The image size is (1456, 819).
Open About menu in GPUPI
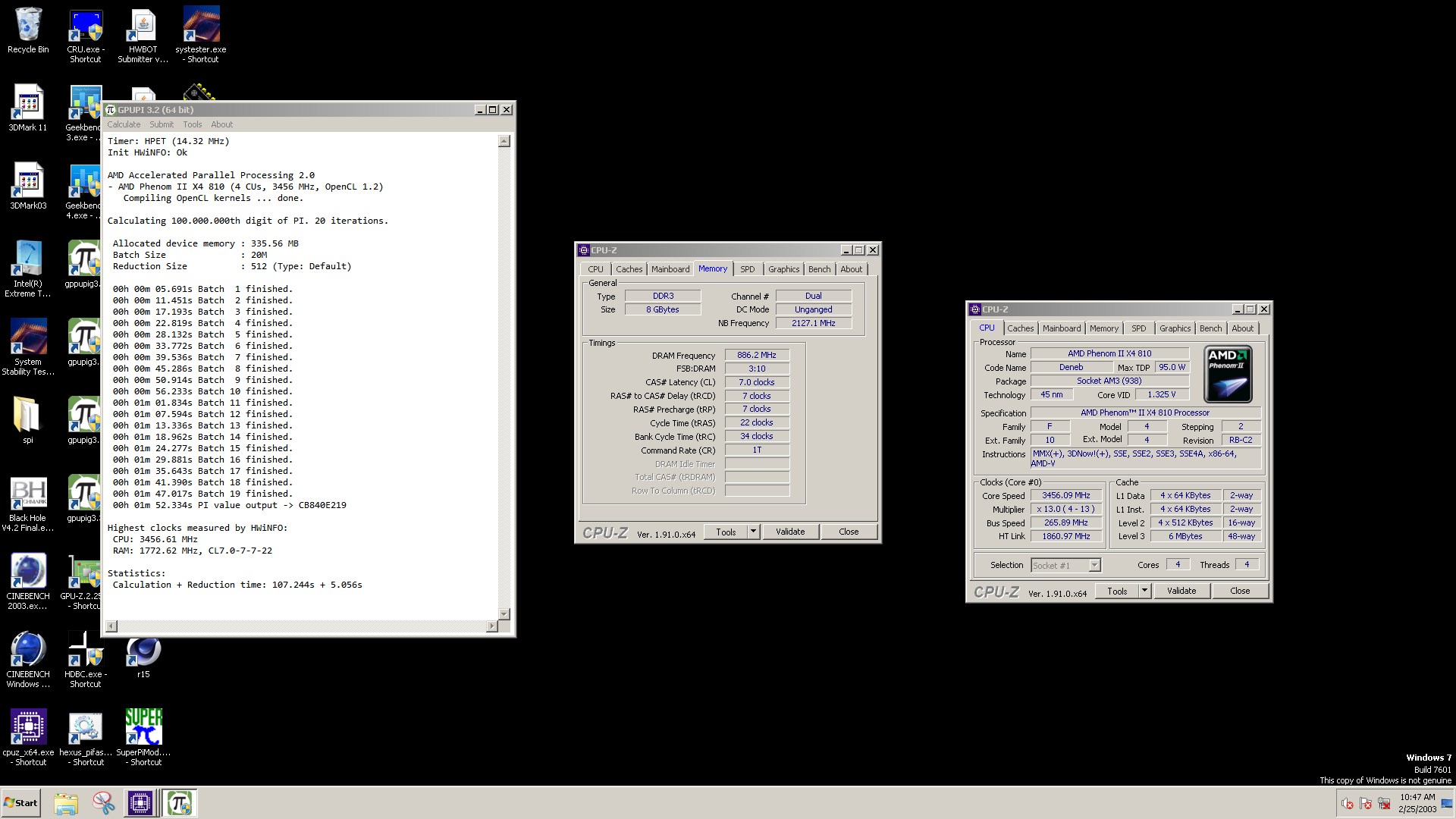222,124
